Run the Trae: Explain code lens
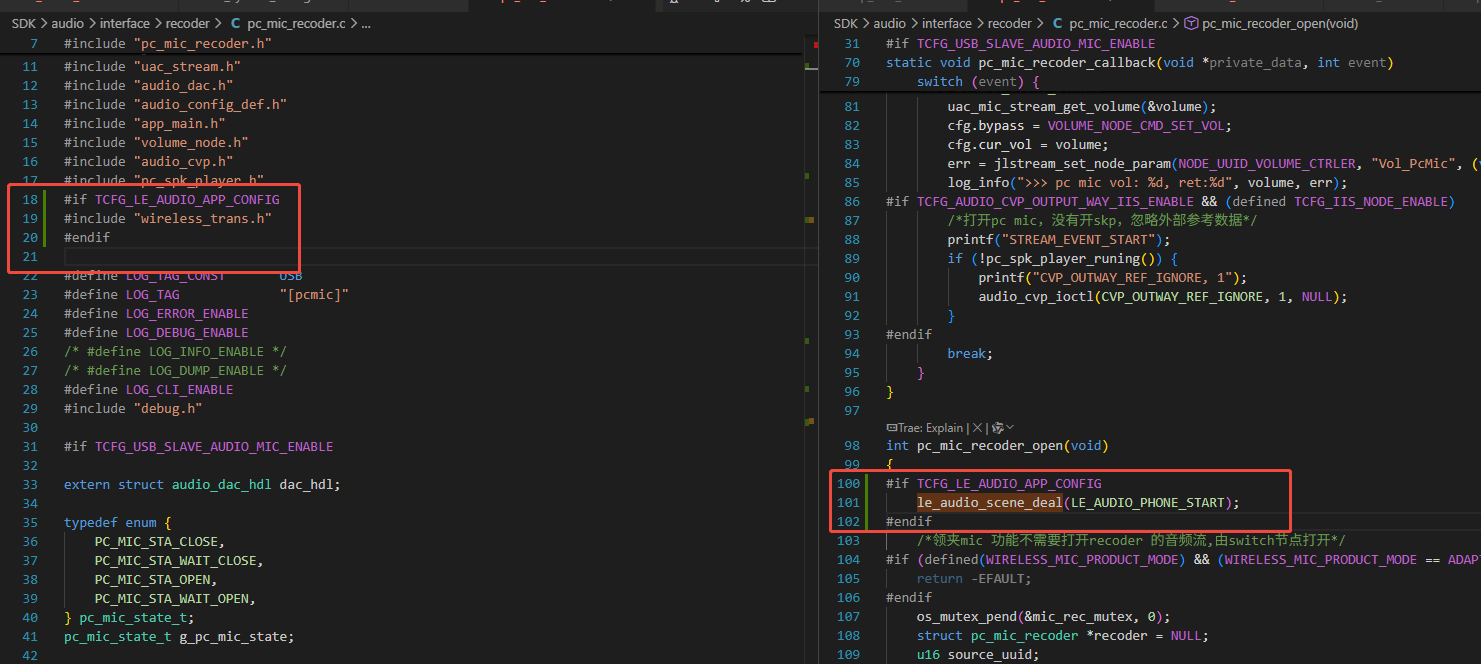This screenshot has width=1481, height=664. (x=925, y=427)
